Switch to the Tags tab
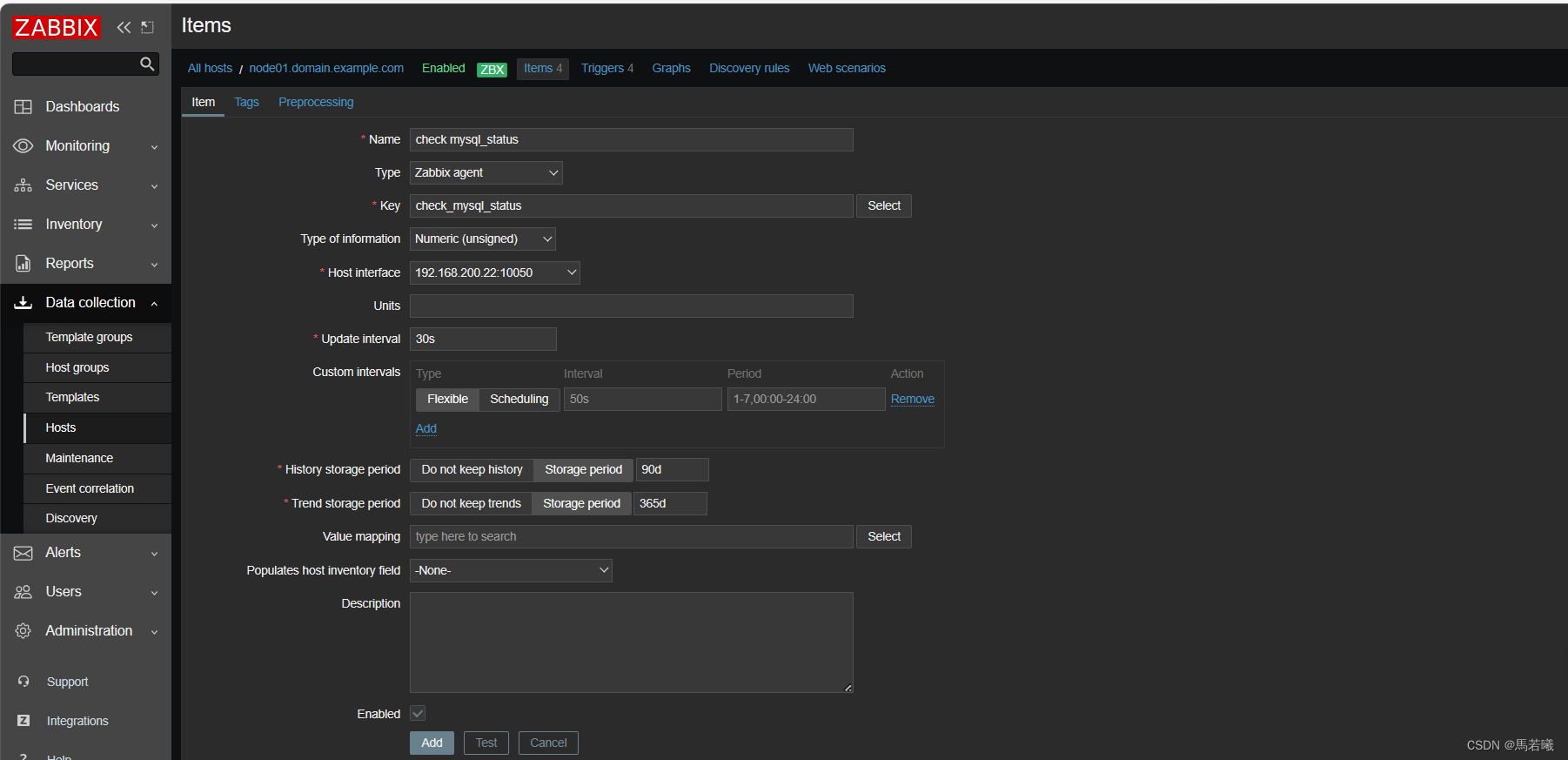This screenshot has height=760, width=1568. click(246, 102)
